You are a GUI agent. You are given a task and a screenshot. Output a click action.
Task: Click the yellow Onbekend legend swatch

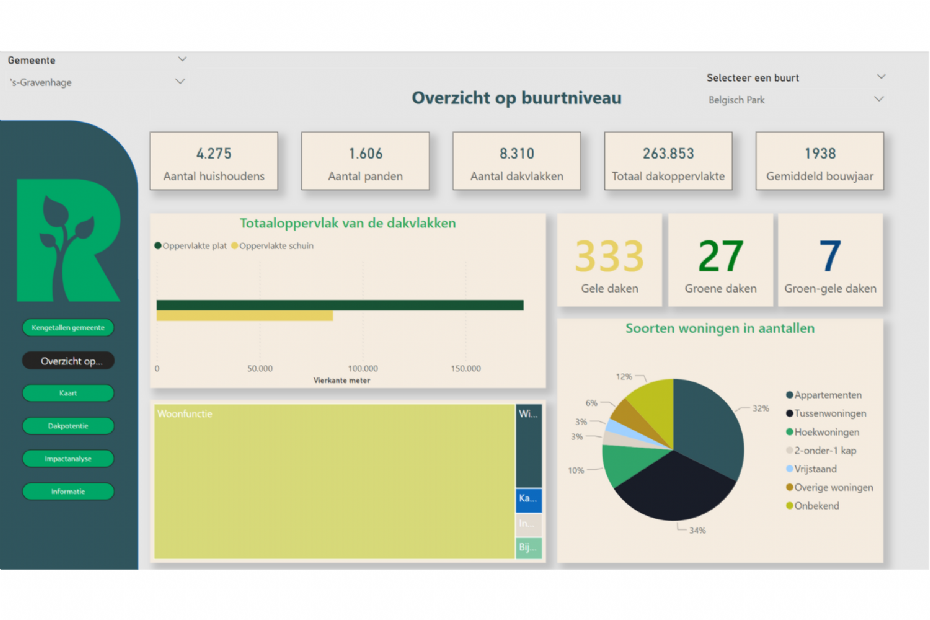pos(789,506)
